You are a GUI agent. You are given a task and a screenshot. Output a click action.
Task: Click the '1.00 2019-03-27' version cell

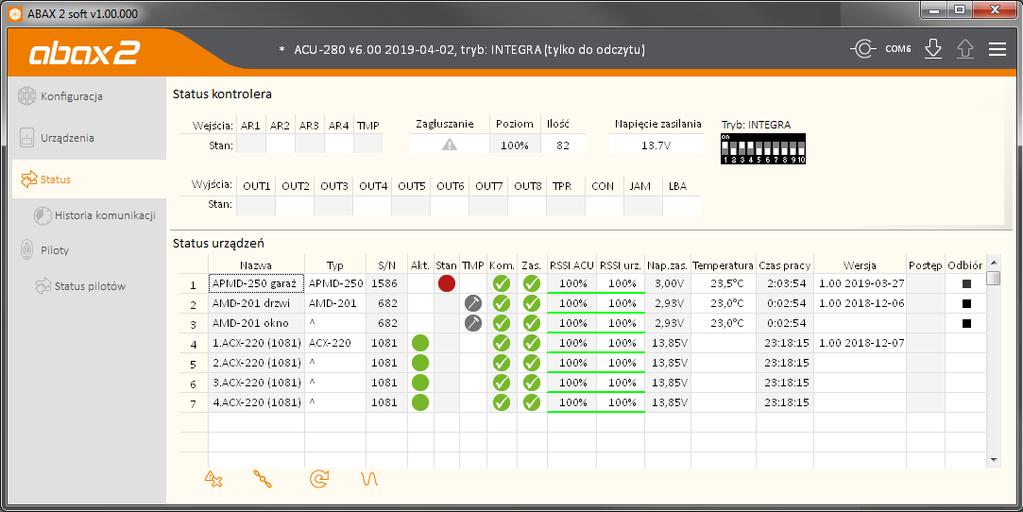pyautogui.click(x=861, y=284)
